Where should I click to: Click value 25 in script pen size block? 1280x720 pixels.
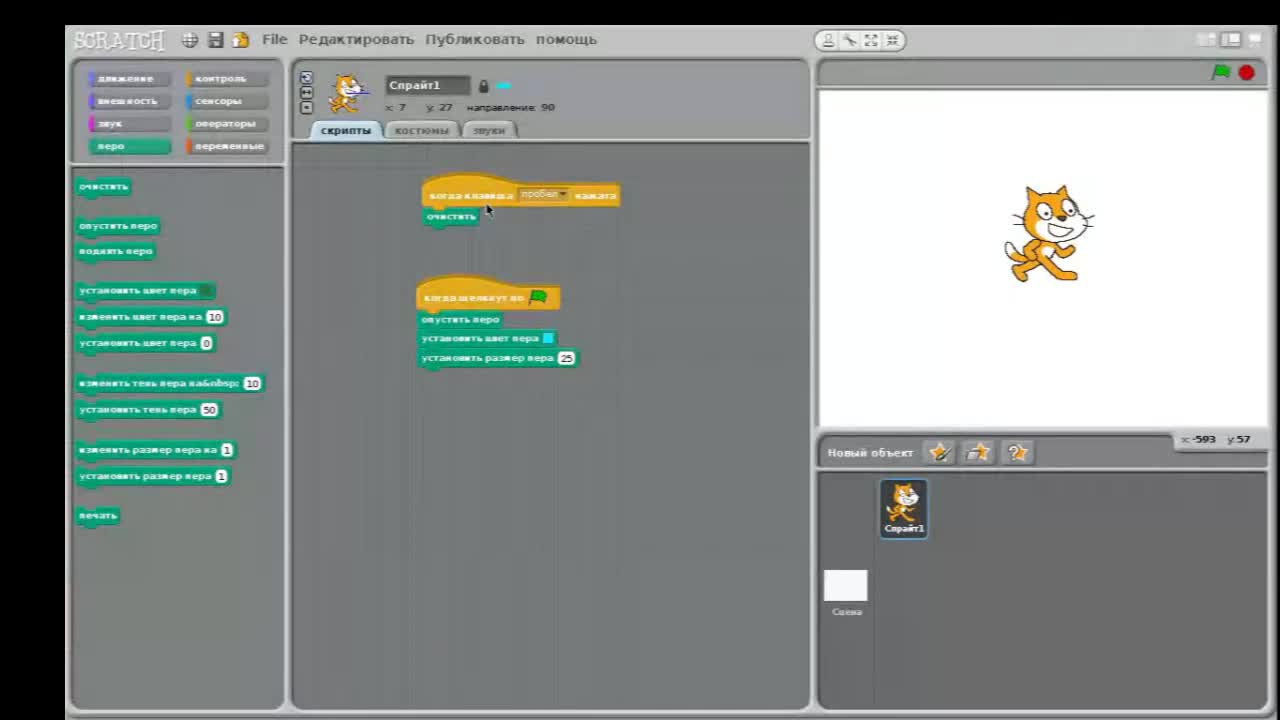(567, 358)
